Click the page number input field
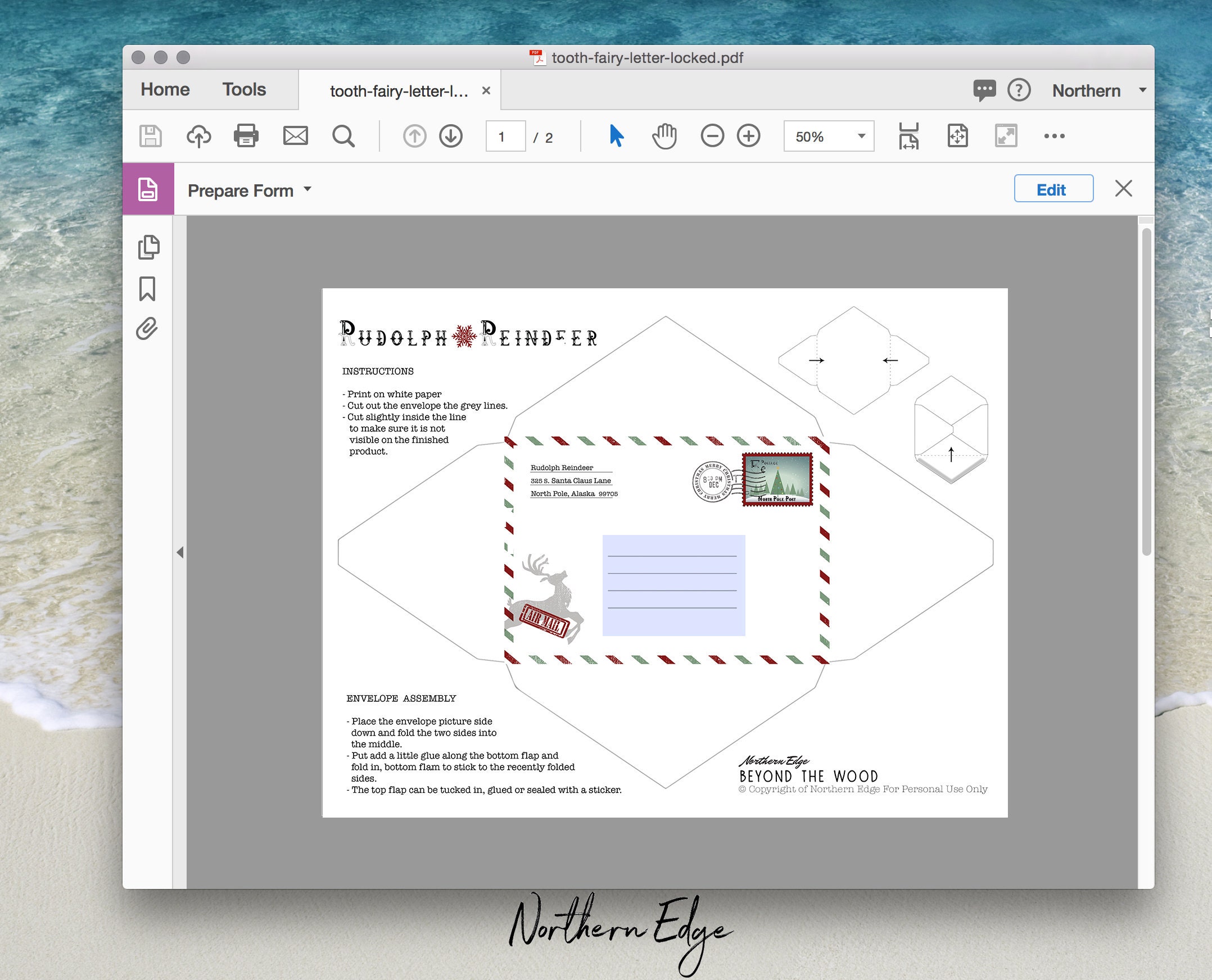The image size is (1212, 980). (505, 136)
